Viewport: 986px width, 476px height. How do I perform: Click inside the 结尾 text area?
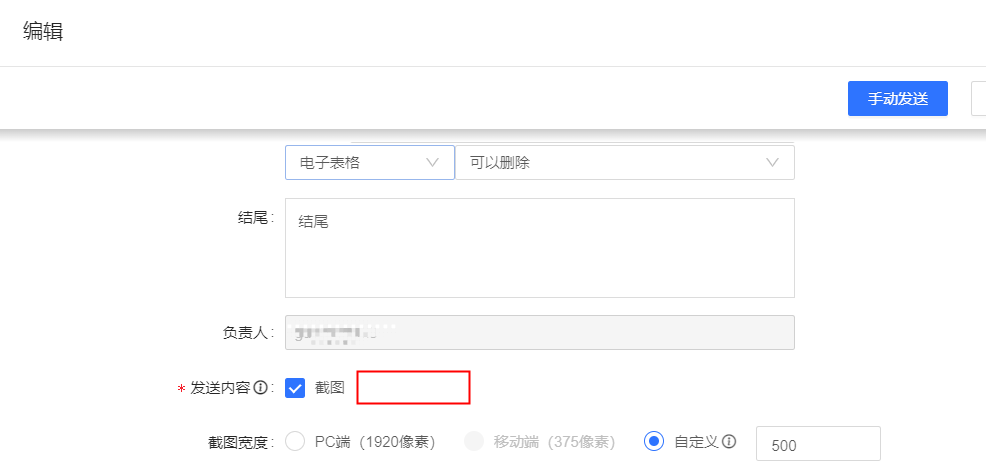pyautogui.click(x=539, y=248)
